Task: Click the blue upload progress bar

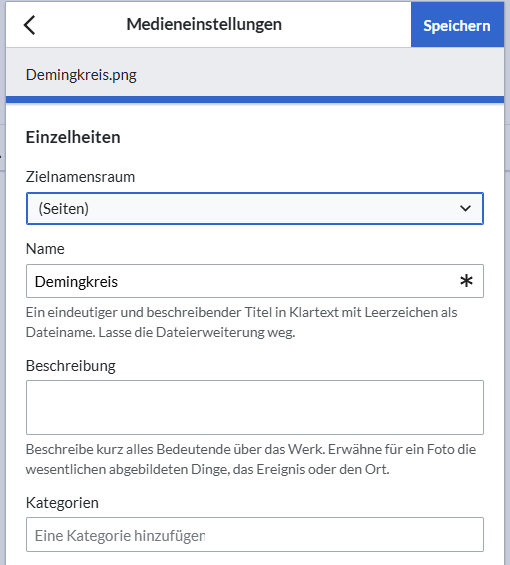Action: (255, 100)
